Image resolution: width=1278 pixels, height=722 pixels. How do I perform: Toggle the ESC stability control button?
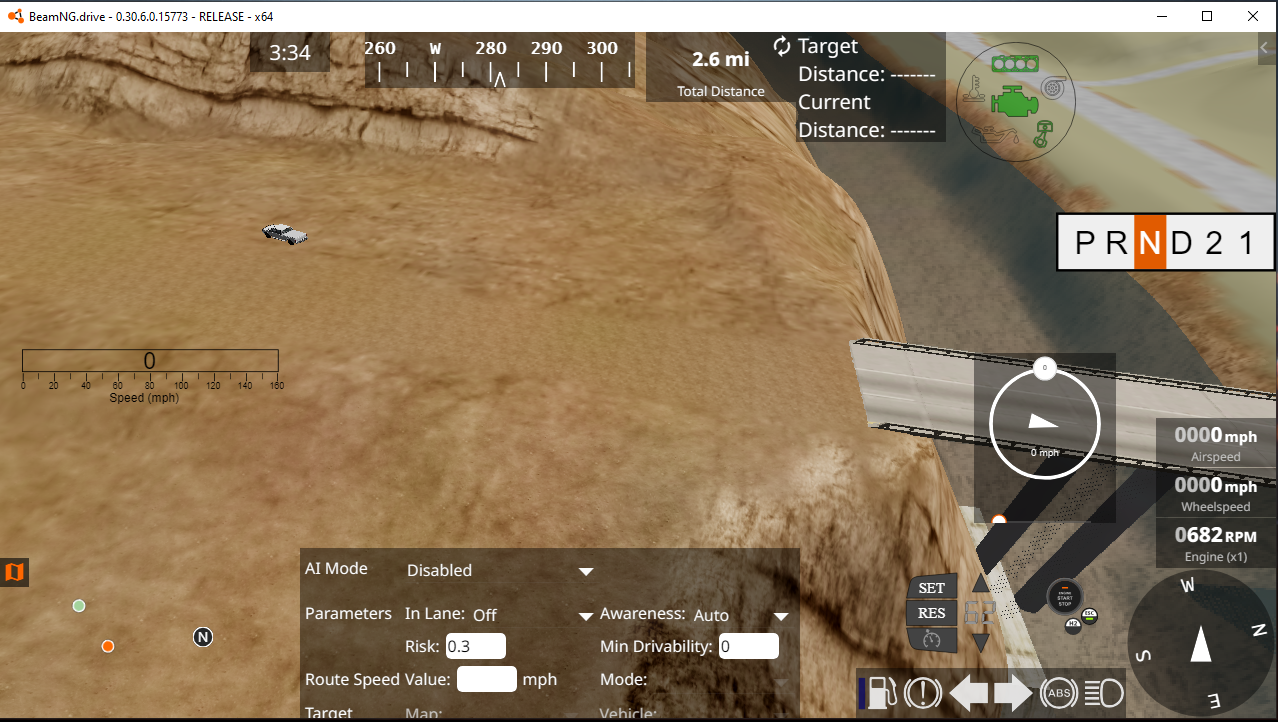pyautogui.click(x=1090, y=616)
